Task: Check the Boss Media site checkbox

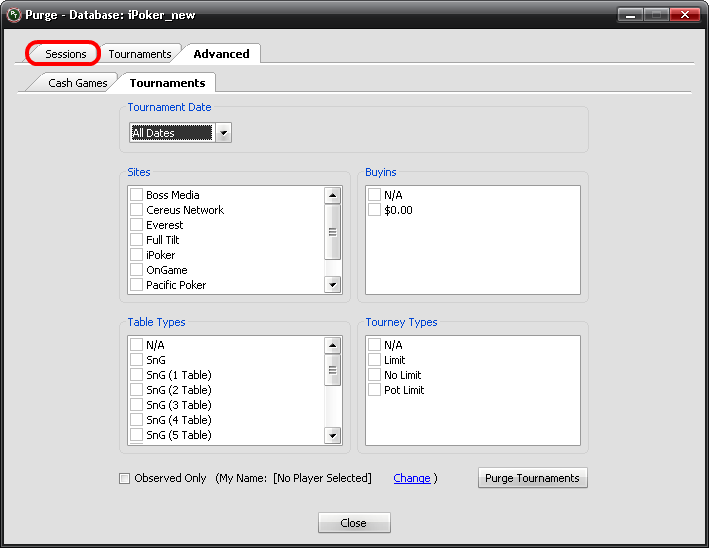Action: coord(136,195)
